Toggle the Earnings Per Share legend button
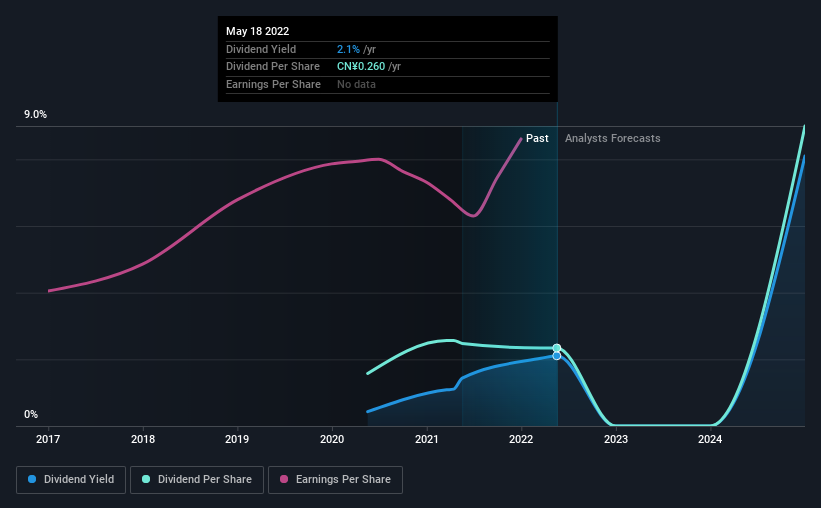 click(x=335, y=480)
